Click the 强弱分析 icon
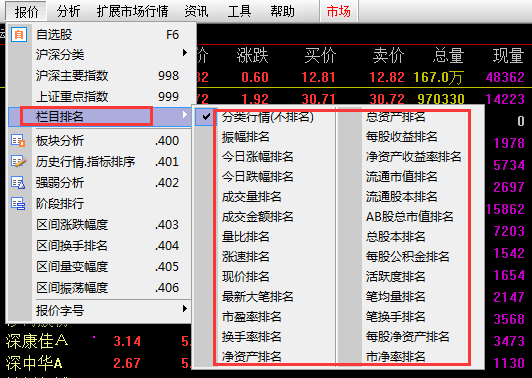The height and width of the screenshot is (378, 532). [18, 183]
